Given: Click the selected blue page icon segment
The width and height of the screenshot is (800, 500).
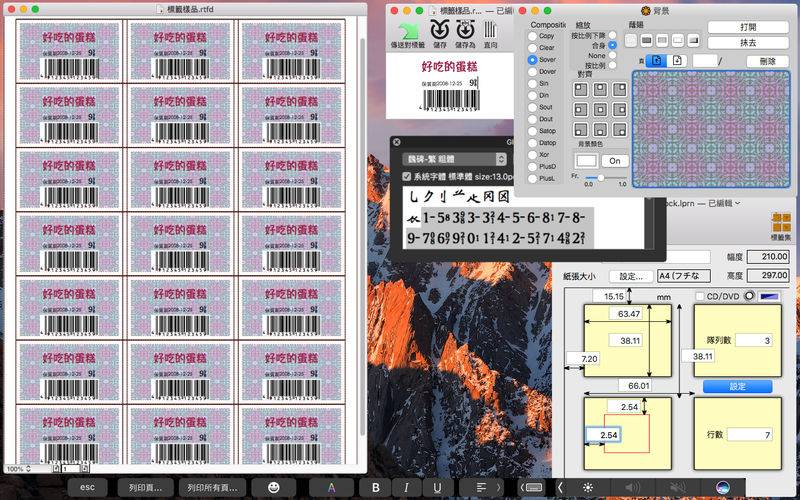Looking at the screenshot, I should pyautogui.click(x=656, y=61).
